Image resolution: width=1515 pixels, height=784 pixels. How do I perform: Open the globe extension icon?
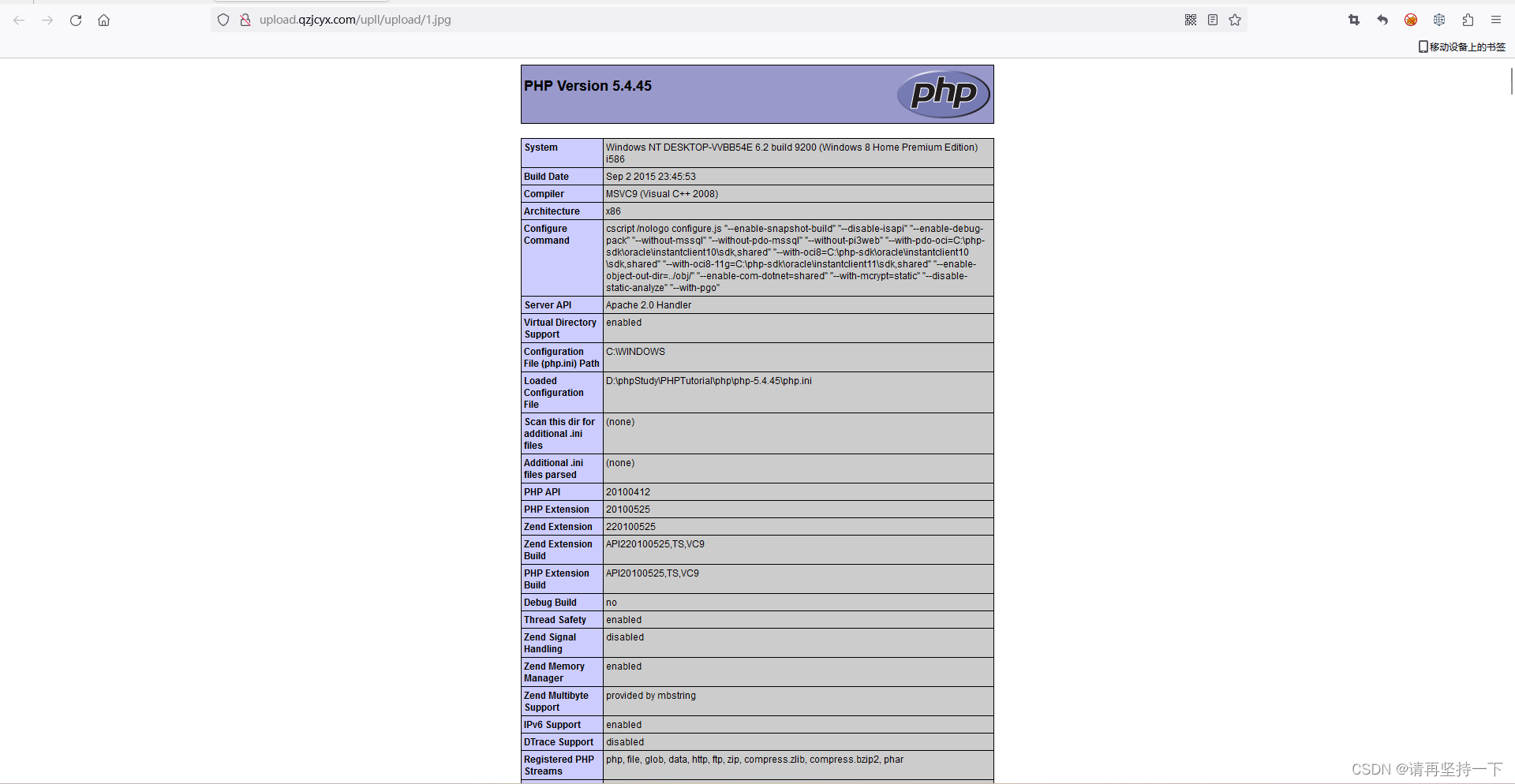click(x=1439, y=20)
